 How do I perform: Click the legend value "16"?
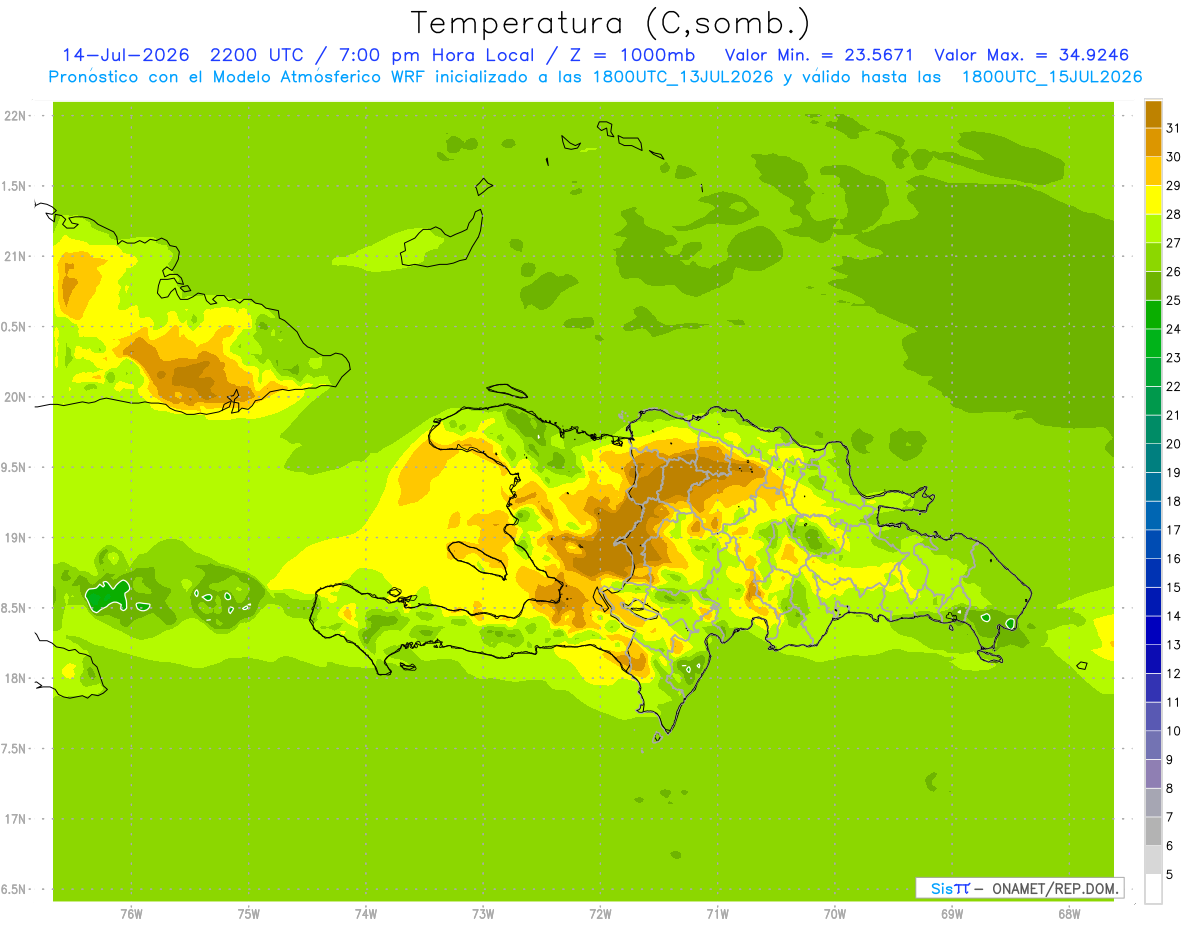1174,559
